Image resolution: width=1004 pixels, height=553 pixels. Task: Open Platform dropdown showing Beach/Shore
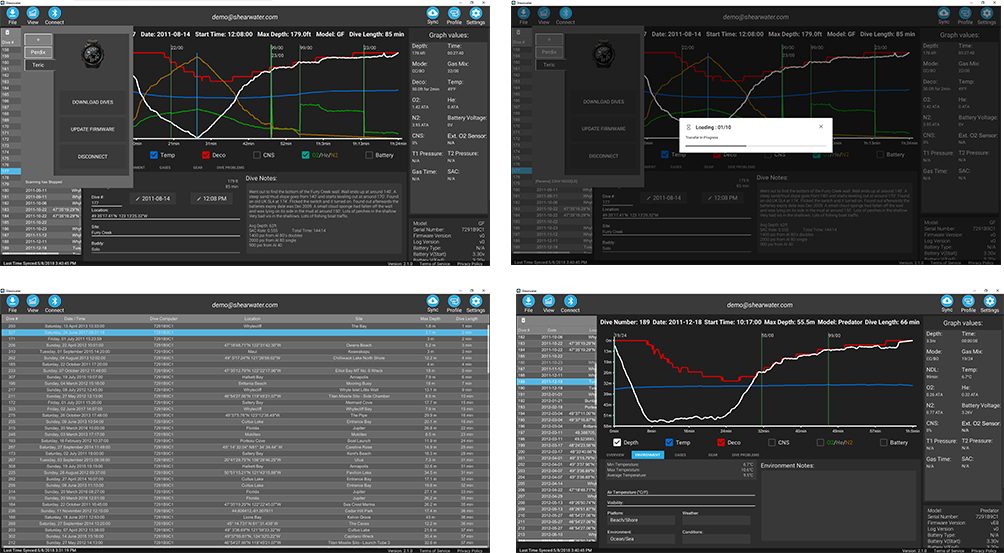tap(640, 520)
